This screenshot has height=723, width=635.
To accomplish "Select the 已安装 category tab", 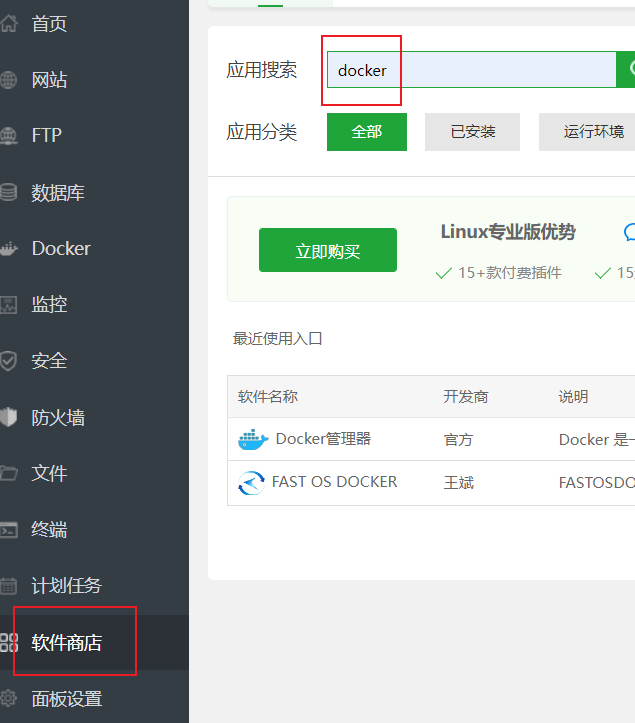I will [472, 132].
